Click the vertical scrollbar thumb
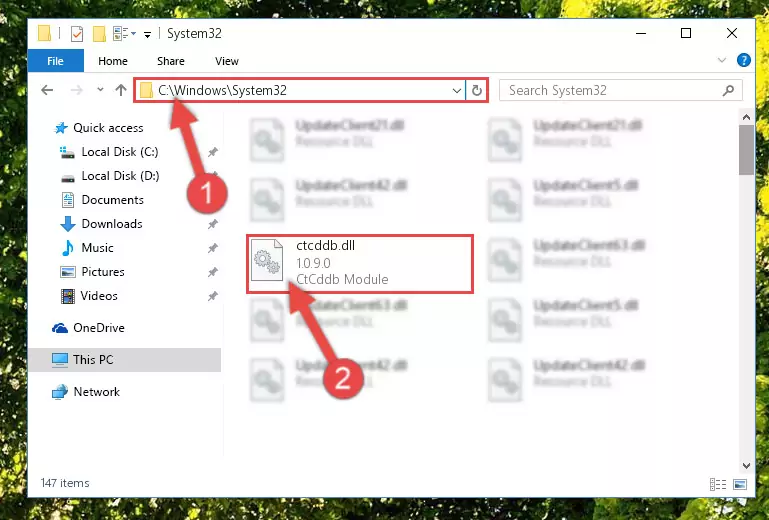The width and height of the screenshot is (769, 520). click(x=746, y=150)
